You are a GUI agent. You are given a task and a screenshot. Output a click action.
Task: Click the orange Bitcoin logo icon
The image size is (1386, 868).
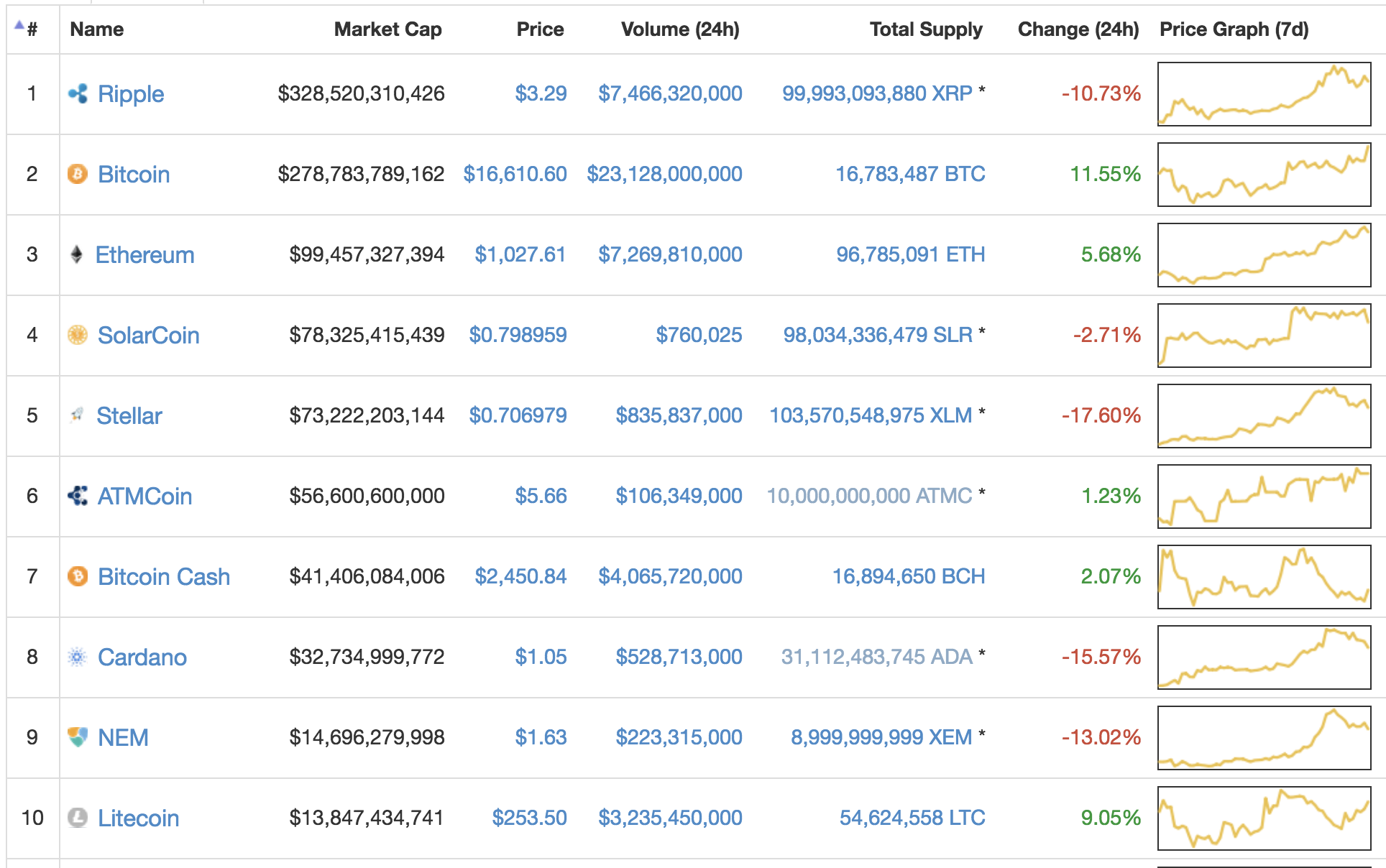[78, 174]
